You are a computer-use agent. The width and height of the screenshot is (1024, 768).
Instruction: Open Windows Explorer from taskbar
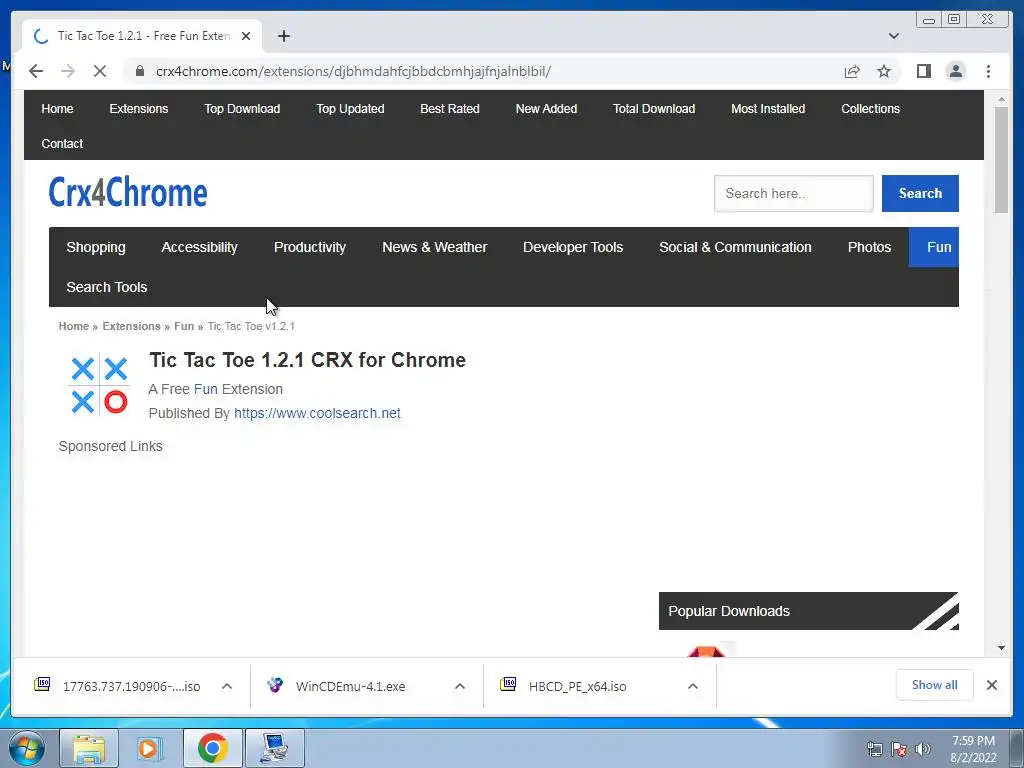[89, 748]
